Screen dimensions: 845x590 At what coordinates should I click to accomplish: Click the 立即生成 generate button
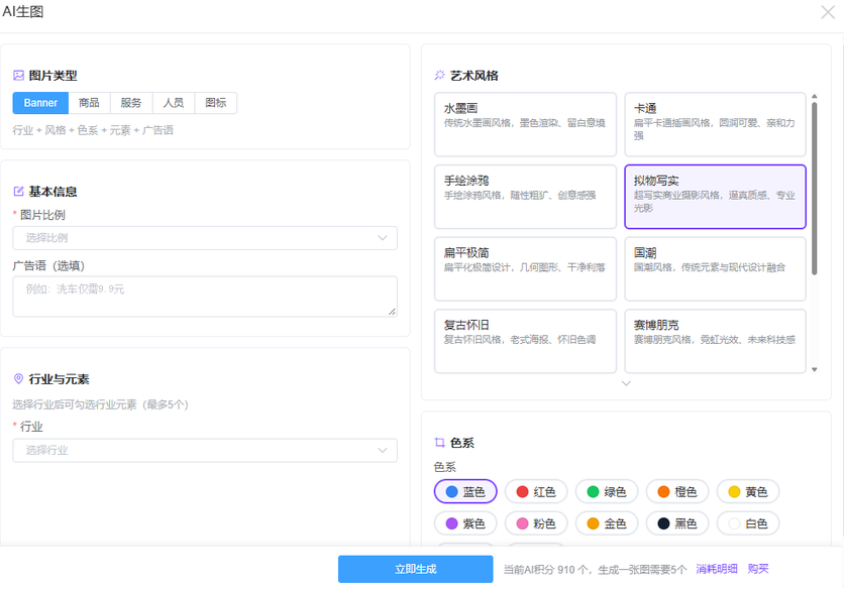(x=415, y=569)
